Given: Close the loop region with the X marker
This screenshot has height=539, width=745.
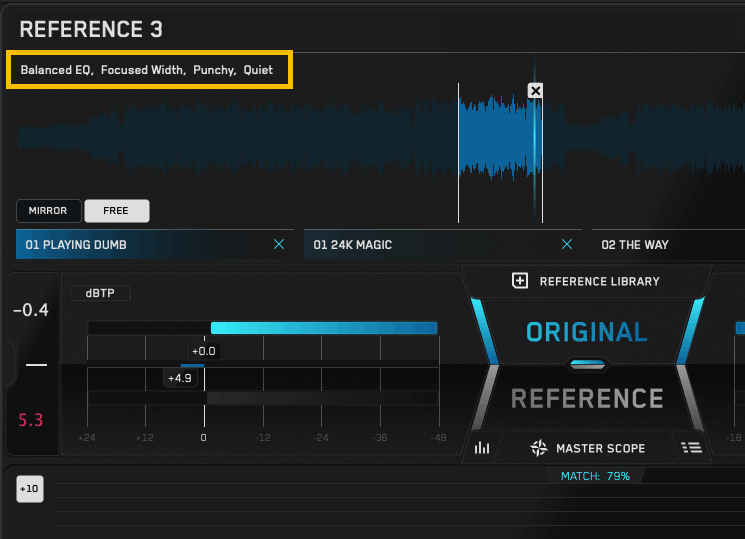Looking at the screenshot, I should coord(535,90).
